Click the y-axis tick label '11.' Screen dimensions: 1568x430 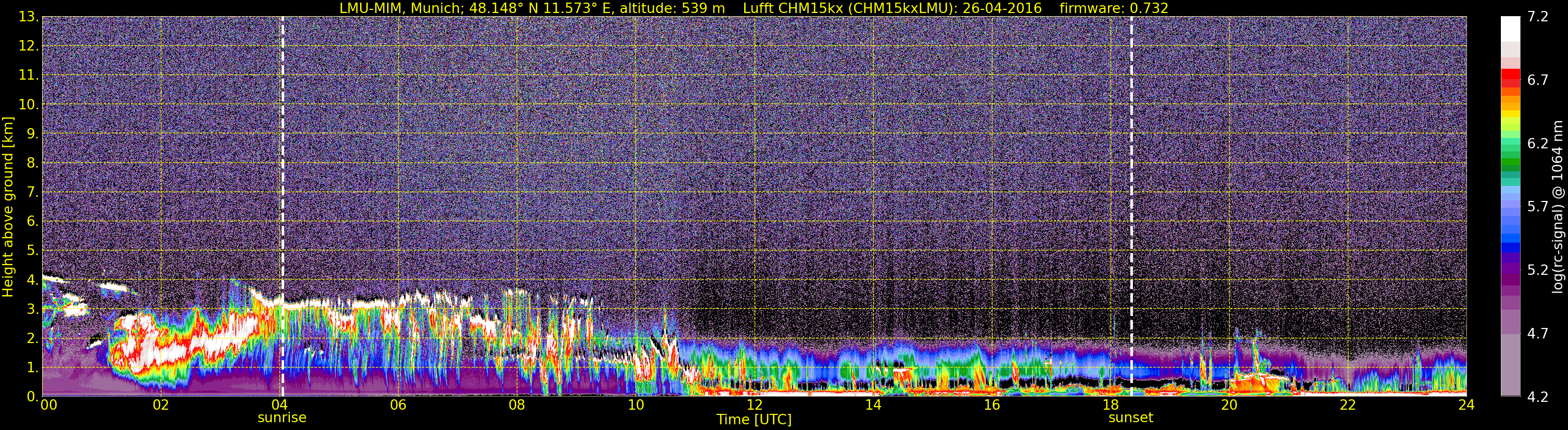(x=29, y=75)
